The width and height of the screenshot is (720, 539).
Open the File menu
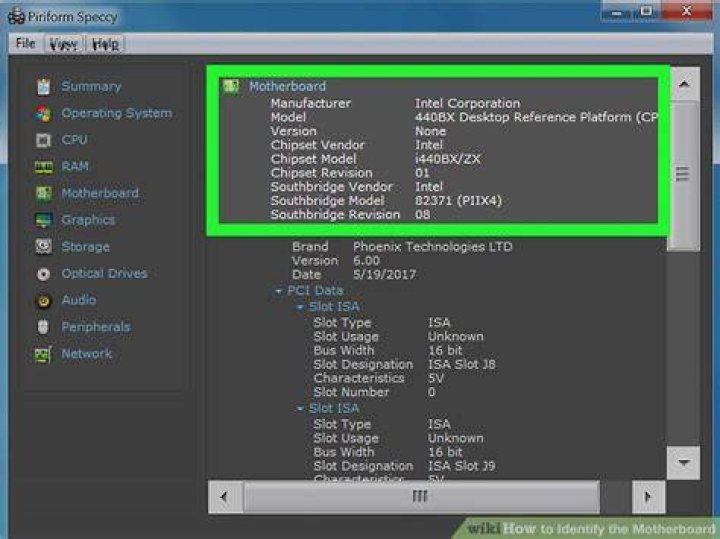[x=25, y=44]
